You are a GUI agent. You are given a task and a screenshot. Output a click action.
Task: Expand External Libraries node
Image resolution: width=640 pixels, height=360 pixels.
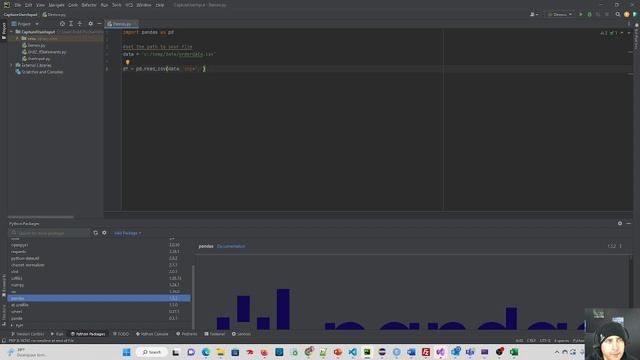tap(12, 65)
